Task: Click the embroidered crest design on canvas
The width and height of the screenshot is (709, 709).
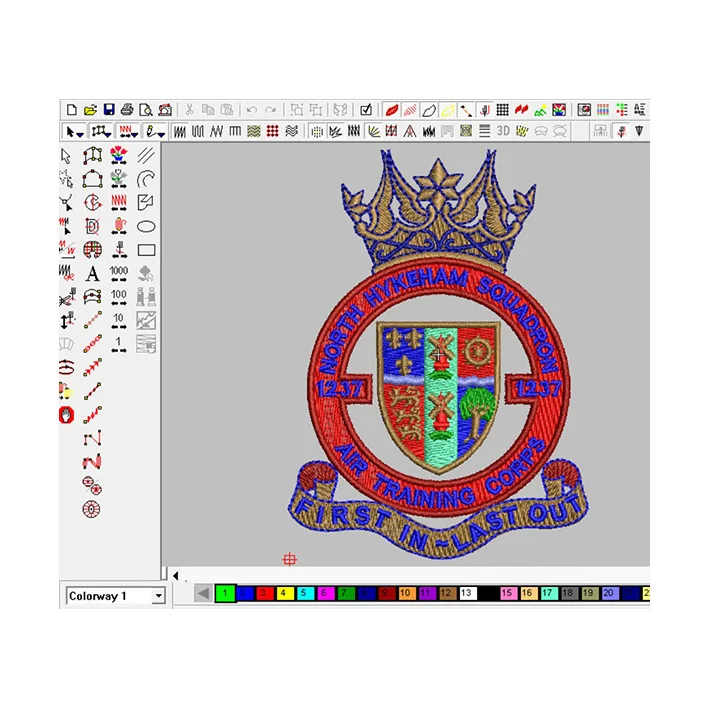Action: click(438, 353)
